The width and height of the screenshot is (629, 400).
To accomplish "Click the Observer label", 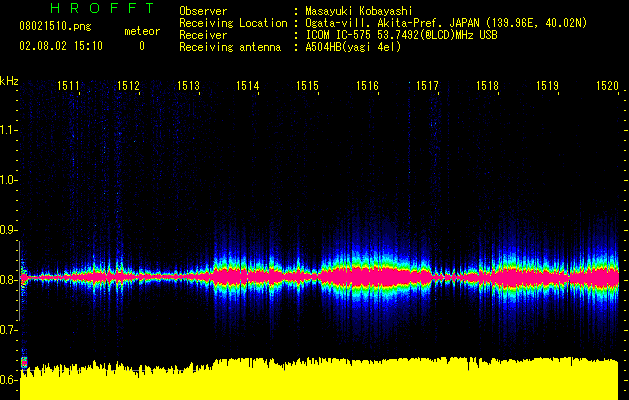I will point(203,11).
